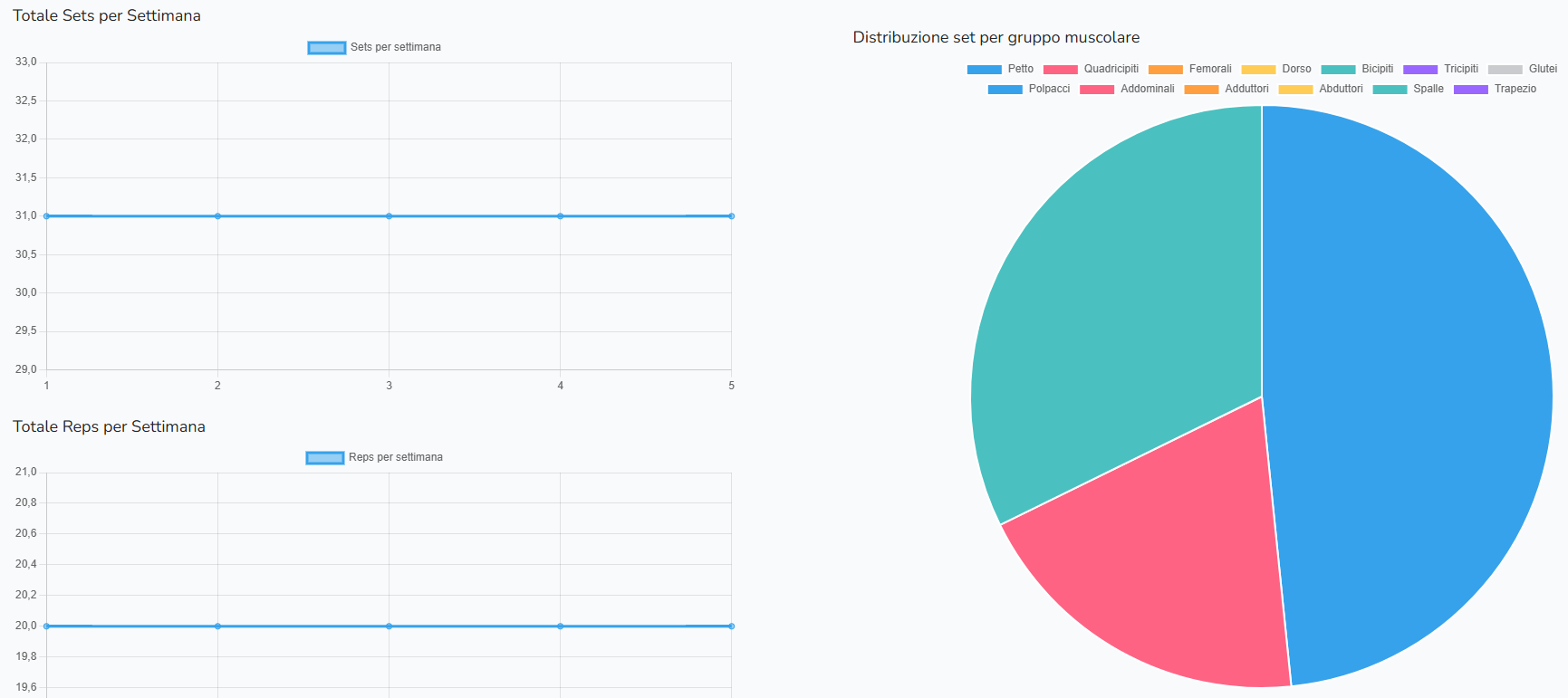Click the Adduttori legend item
The width and height of the screenshot is (1568, 698).
point(1227,89)
